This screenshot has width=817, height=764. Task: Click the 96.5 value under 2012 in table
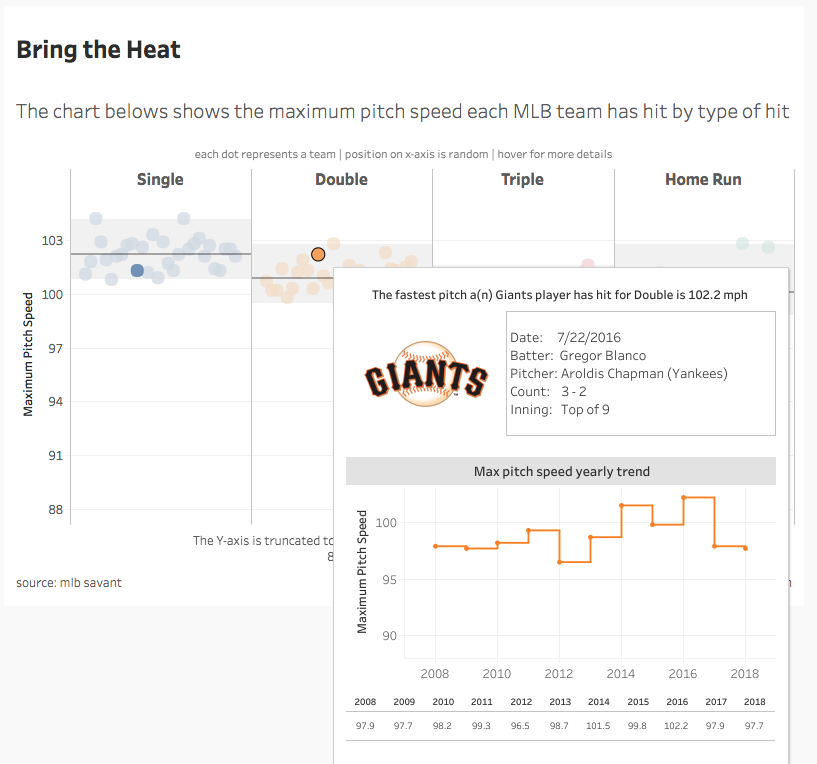pyautogui.click(x=521, y=725)
